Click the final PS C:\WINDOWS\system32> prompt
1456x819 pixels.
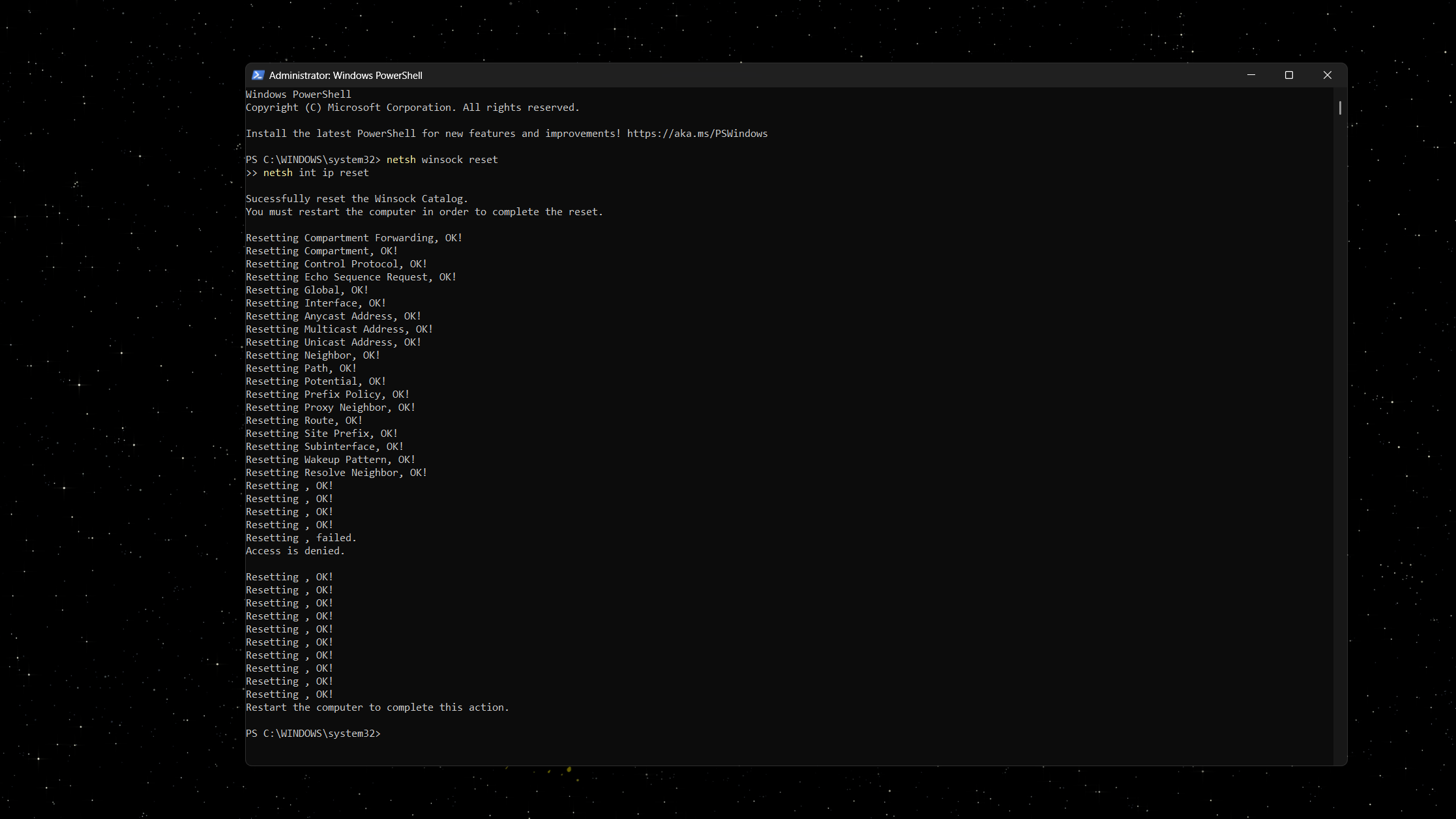[313, 734]
